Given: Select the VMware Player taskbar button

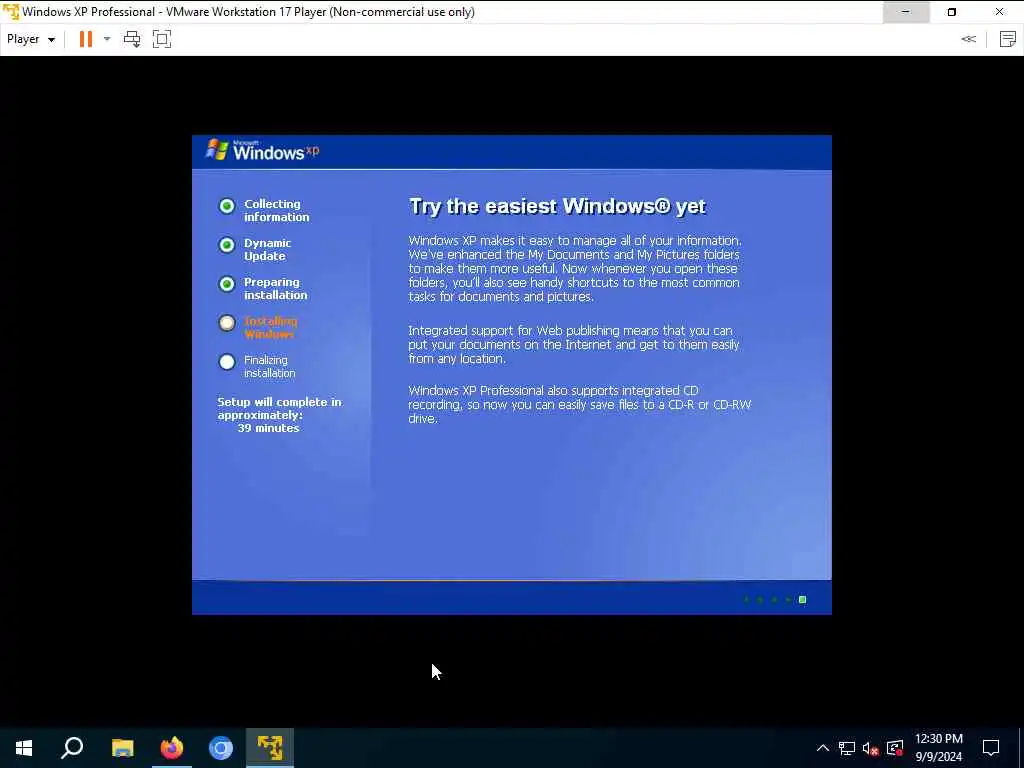Looking at the screenshot, I should point(270,748).
